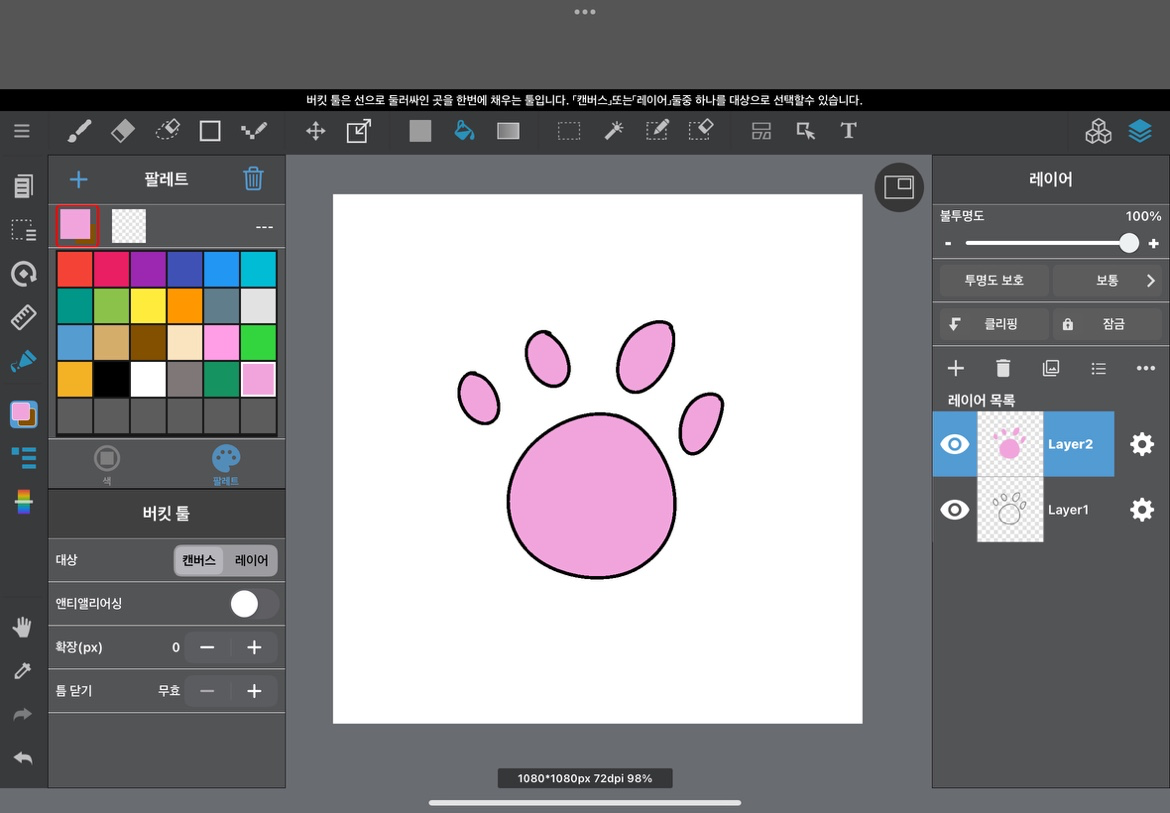The width and height of the screenshot is (1170, 813).
Task: Pick the Magic Wand selection tool
Action: point(613,131)
